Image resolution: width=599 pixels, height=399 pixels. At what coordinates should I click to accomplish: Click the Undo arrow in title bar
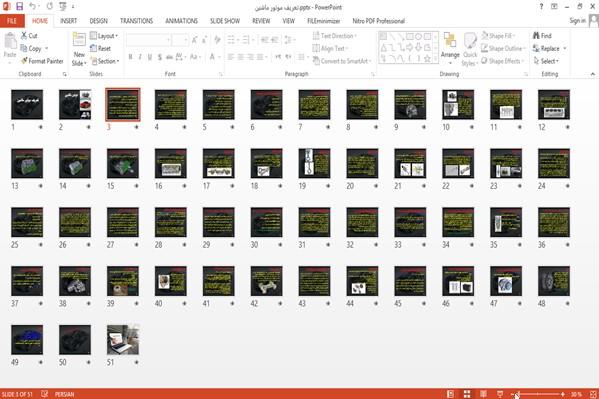tap(32, 6)
